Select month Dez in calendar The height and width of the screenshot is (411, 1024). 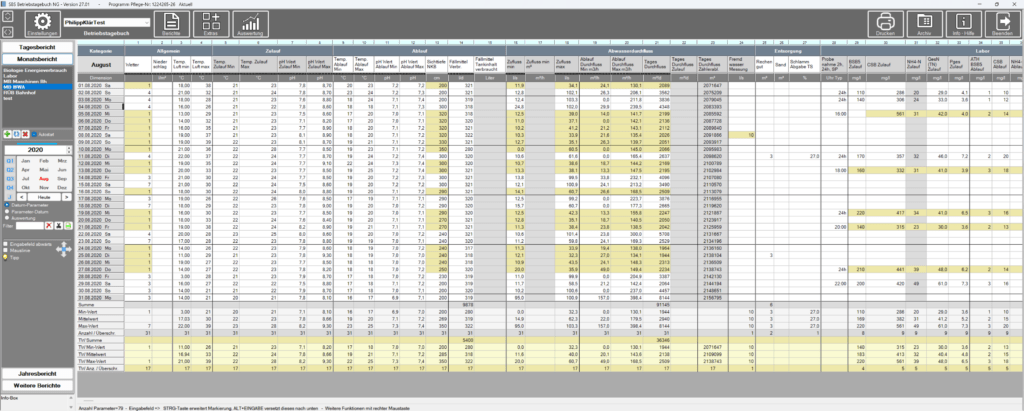[62, 187]
